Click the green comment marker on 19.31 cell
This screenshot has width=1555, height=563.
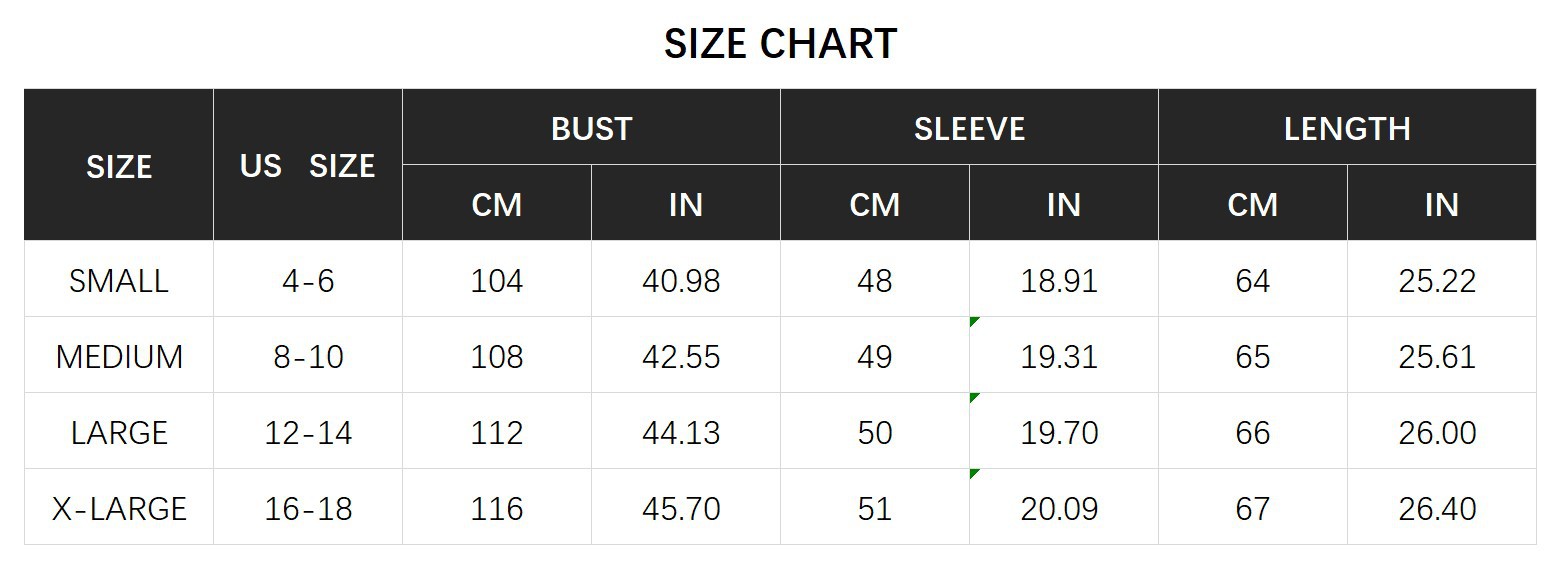(x=974, y=321)
